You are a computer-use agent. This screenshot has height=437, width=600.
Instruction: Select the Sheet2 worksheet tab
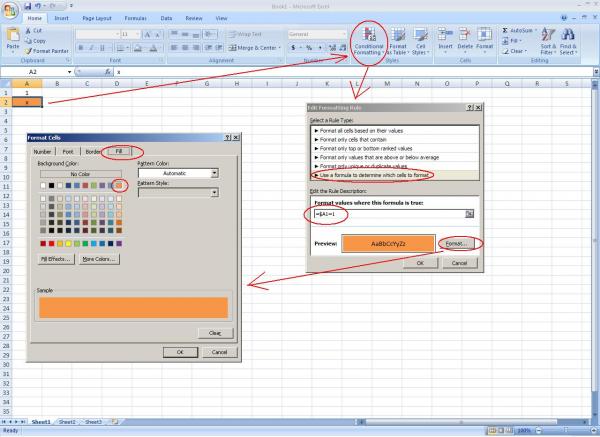pos(67,422)
